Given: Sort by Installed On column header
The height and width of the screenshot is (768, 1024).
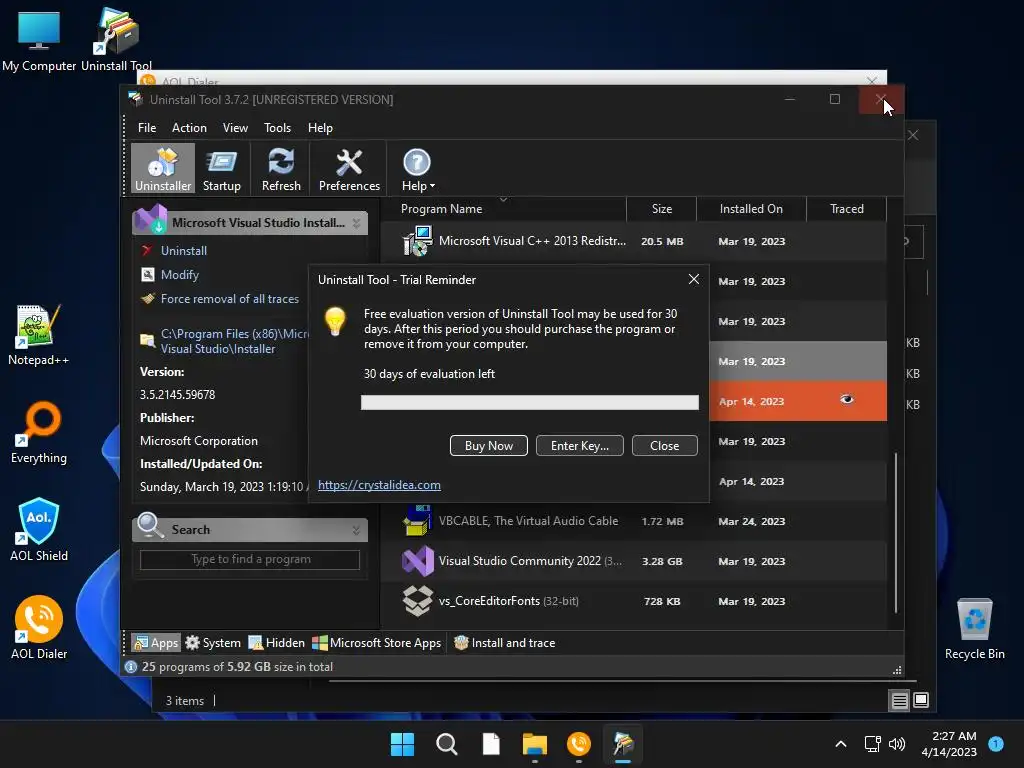Looking at the screenshot, I should 751,209.
